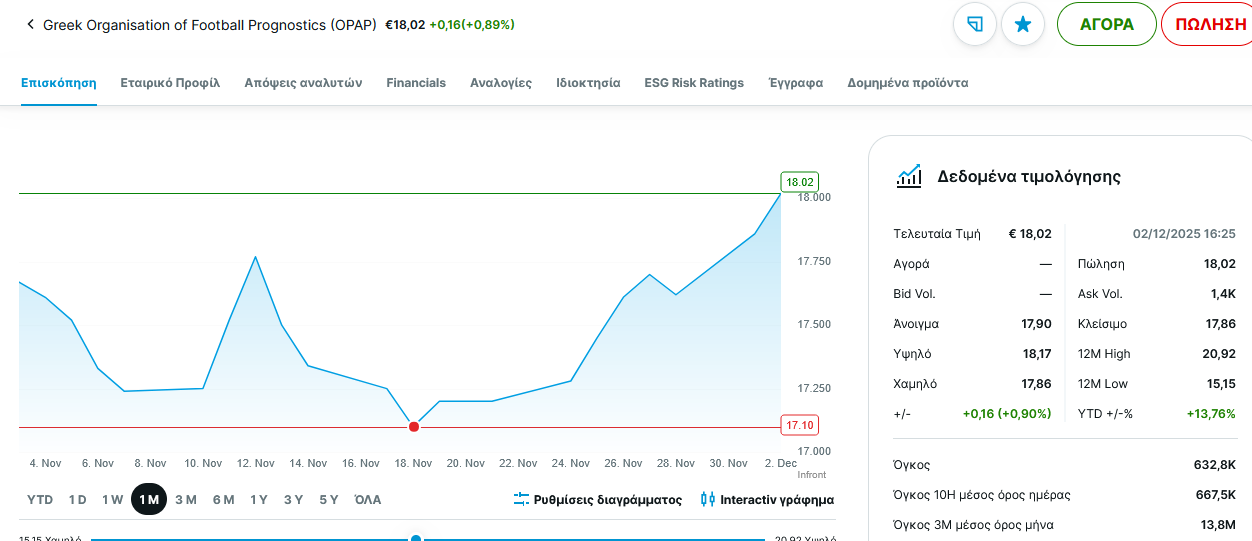Click the Interactiv γράφημα candlestick icon

[708, 499]
